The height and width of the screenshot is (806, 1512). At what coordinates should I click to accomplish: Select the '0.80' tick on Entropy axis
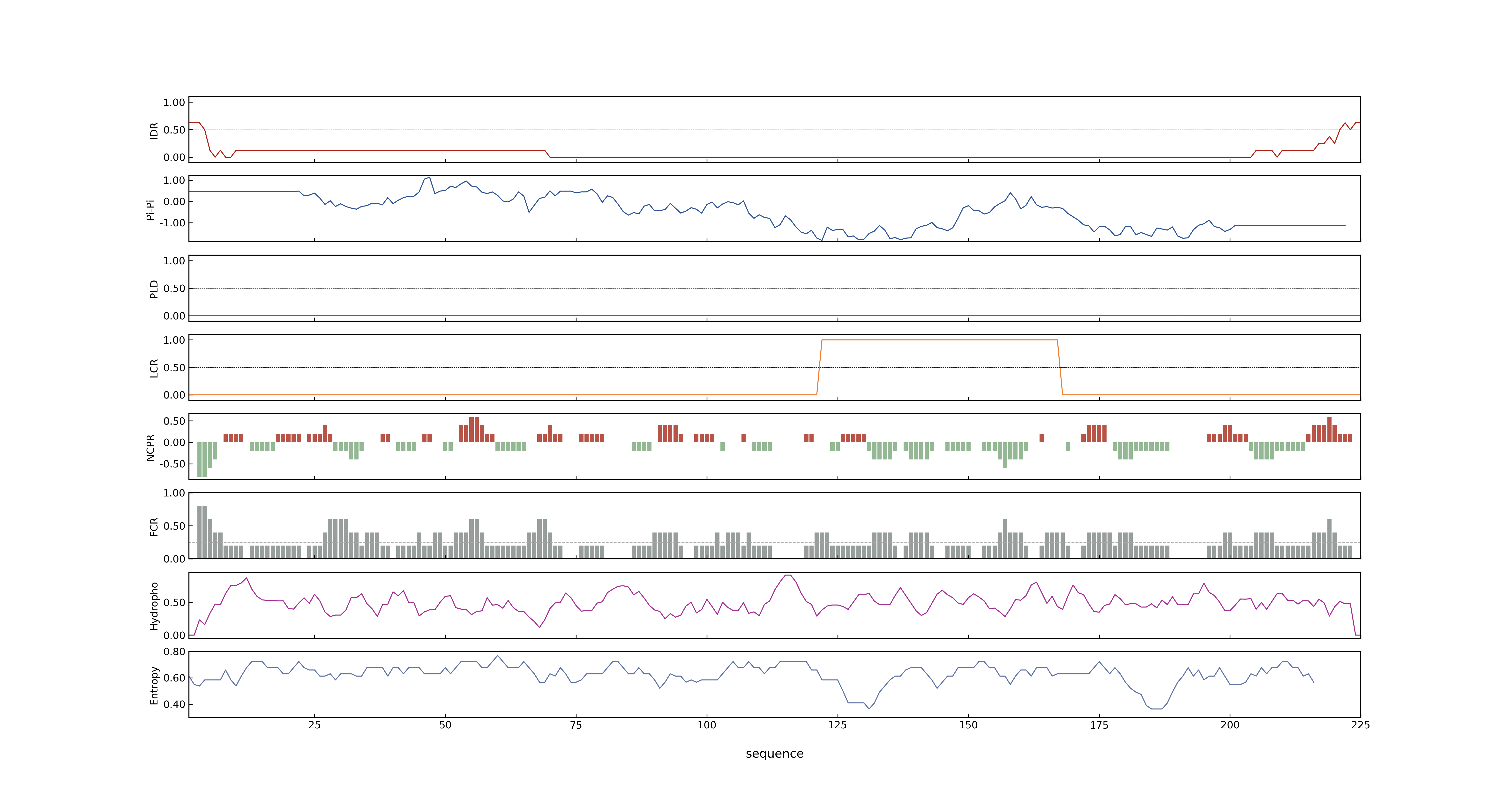174,652
